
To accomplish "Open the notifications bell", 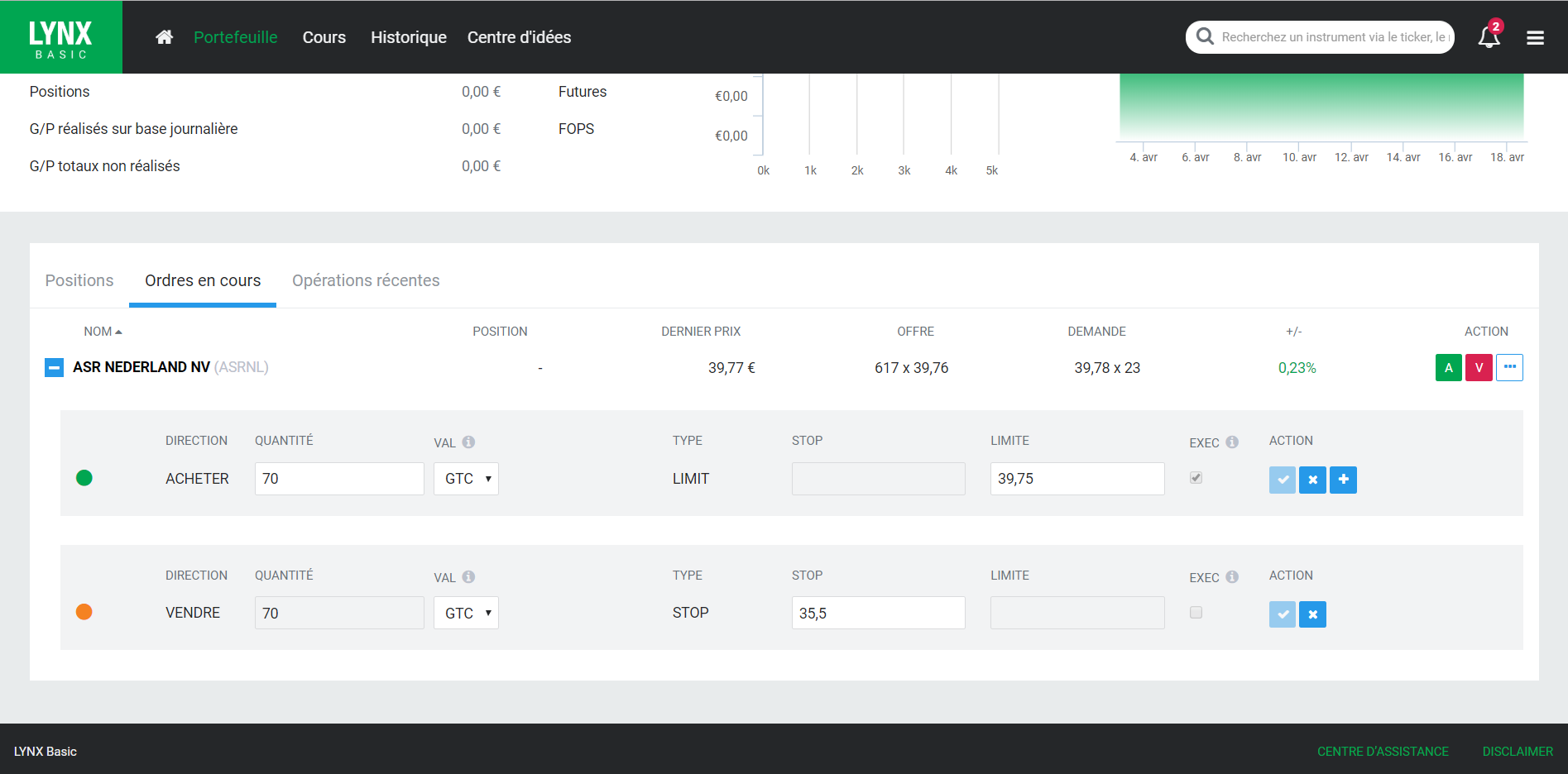I will click(1489, 37).
